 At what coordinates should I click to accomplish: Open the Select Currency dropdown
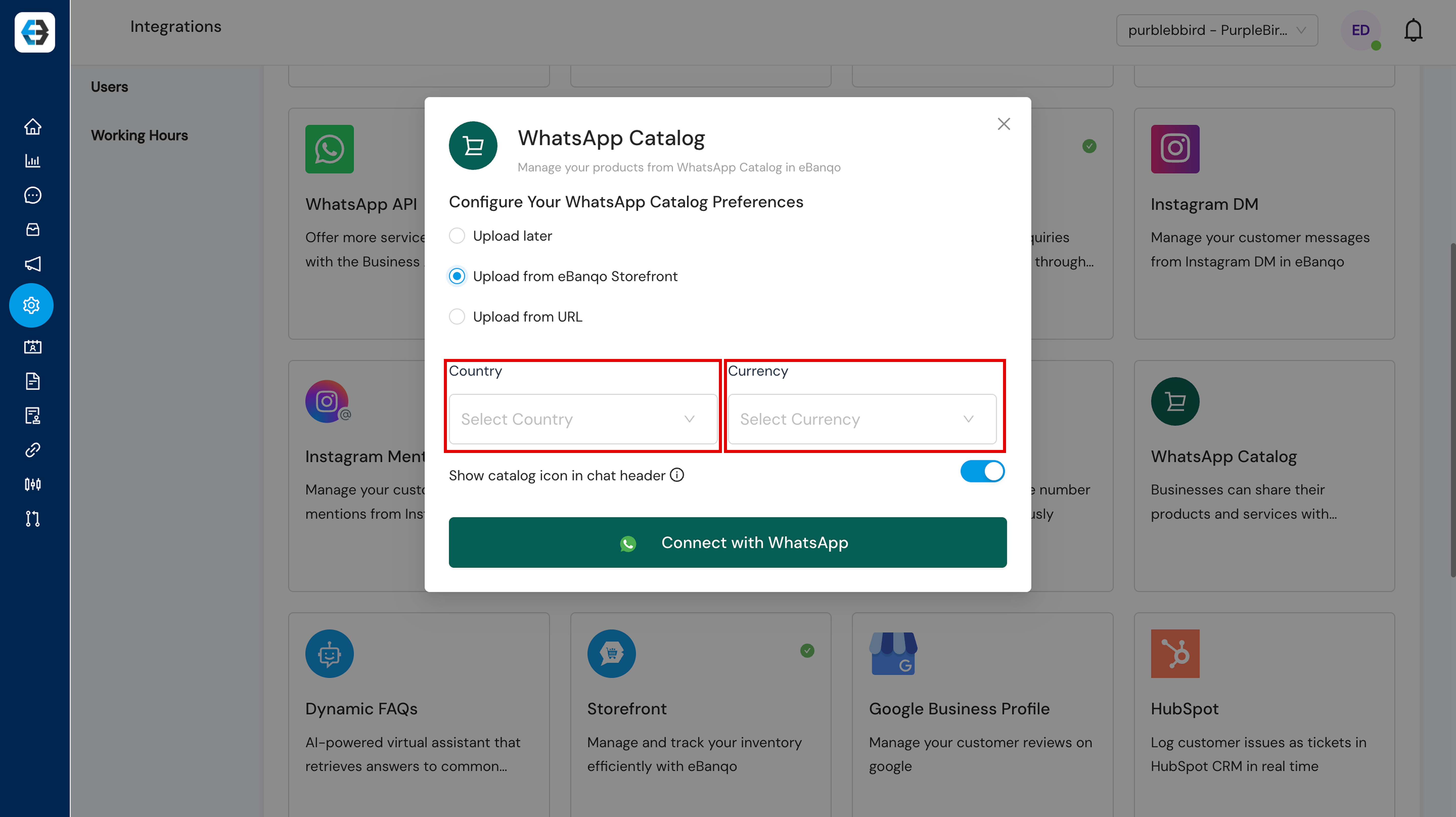[x=861, y=419]
